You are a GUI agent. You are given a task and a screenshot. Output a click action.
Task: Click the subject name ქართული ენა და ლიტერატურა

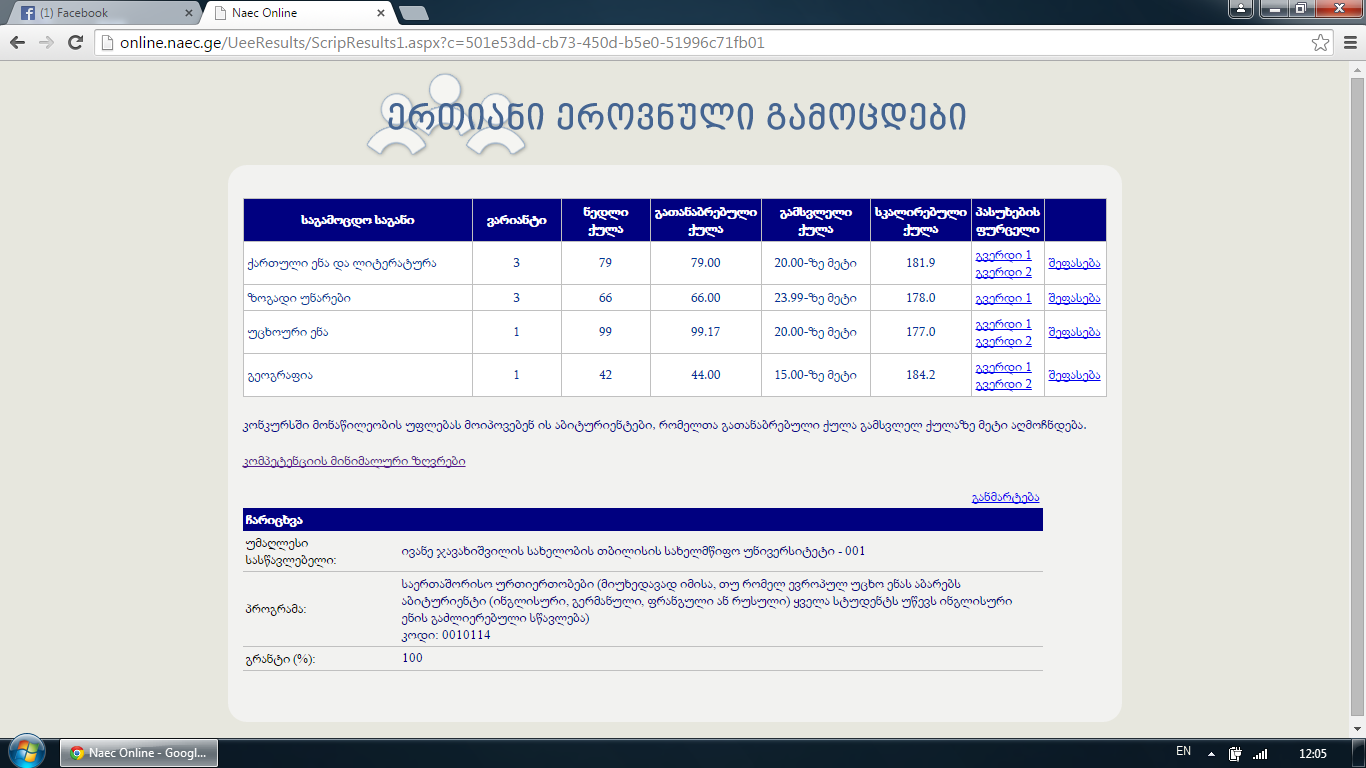(x=341, y=263)
